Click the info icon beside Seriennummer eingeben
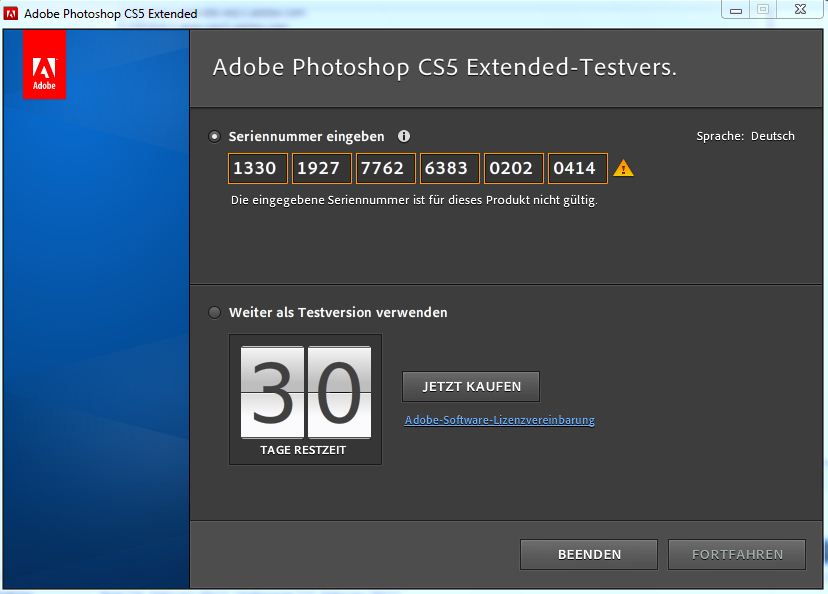The height and width of the screenshot is (594, 828). click(404, 136)
